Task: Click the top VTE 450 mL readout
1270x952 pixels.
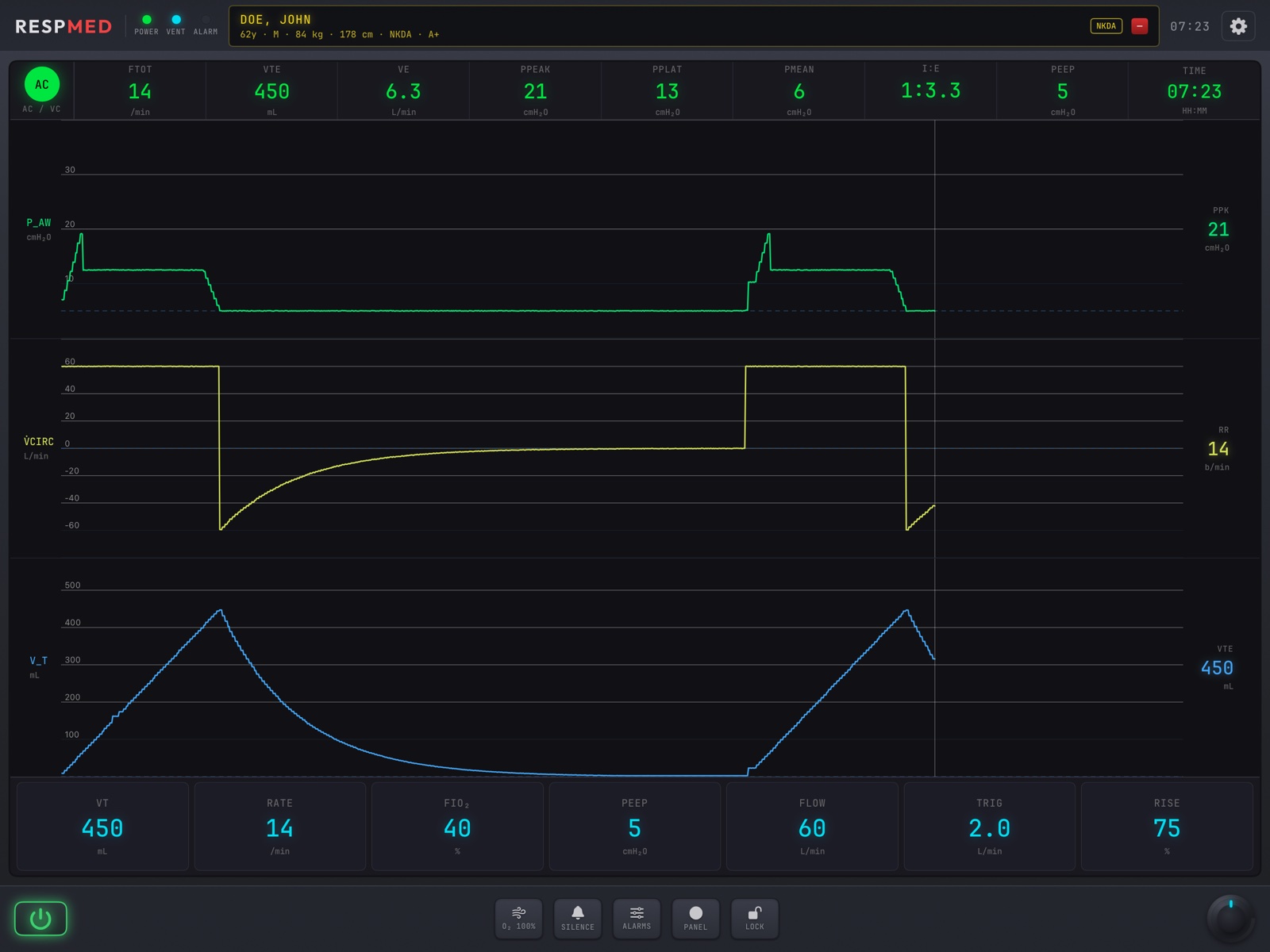Action: tap(271, 90)
